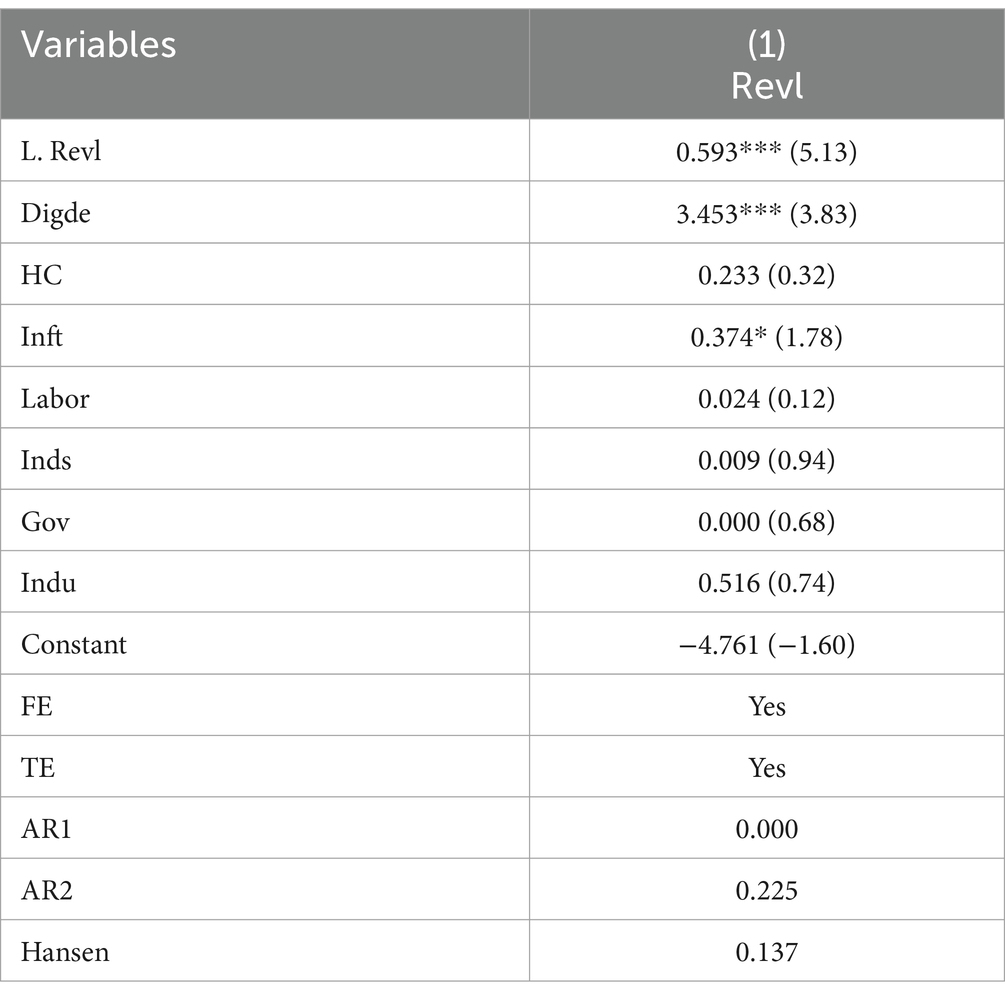Click the Yes value in FE row

[767, 706]
